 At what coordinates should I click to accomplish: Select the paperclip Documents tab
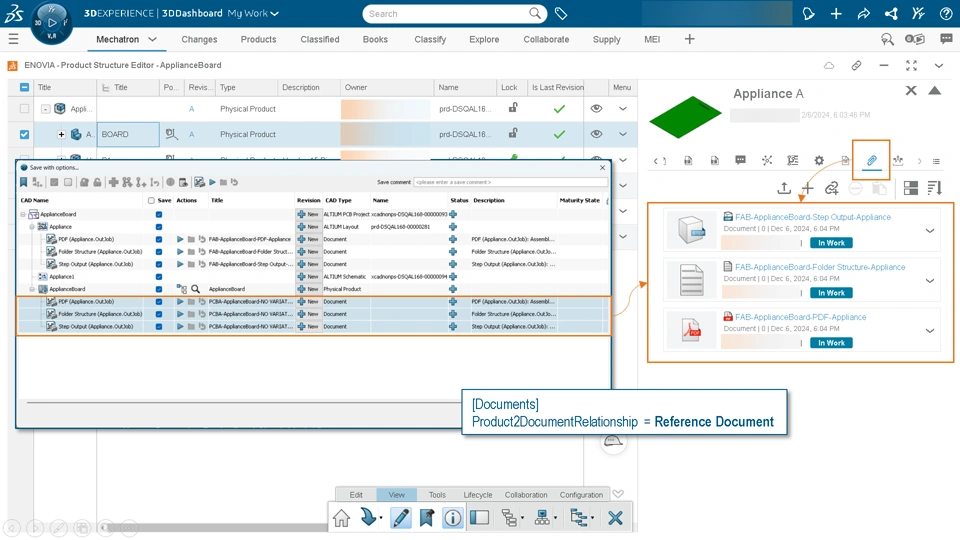coord(871,160)
